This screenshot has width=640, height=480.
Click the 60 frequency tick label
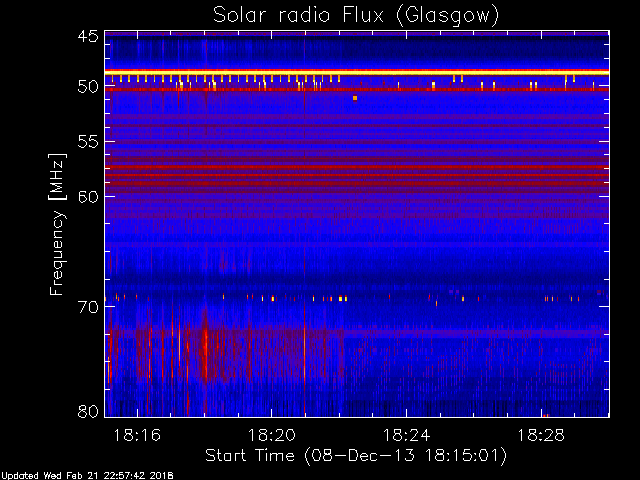pos(88,197)
